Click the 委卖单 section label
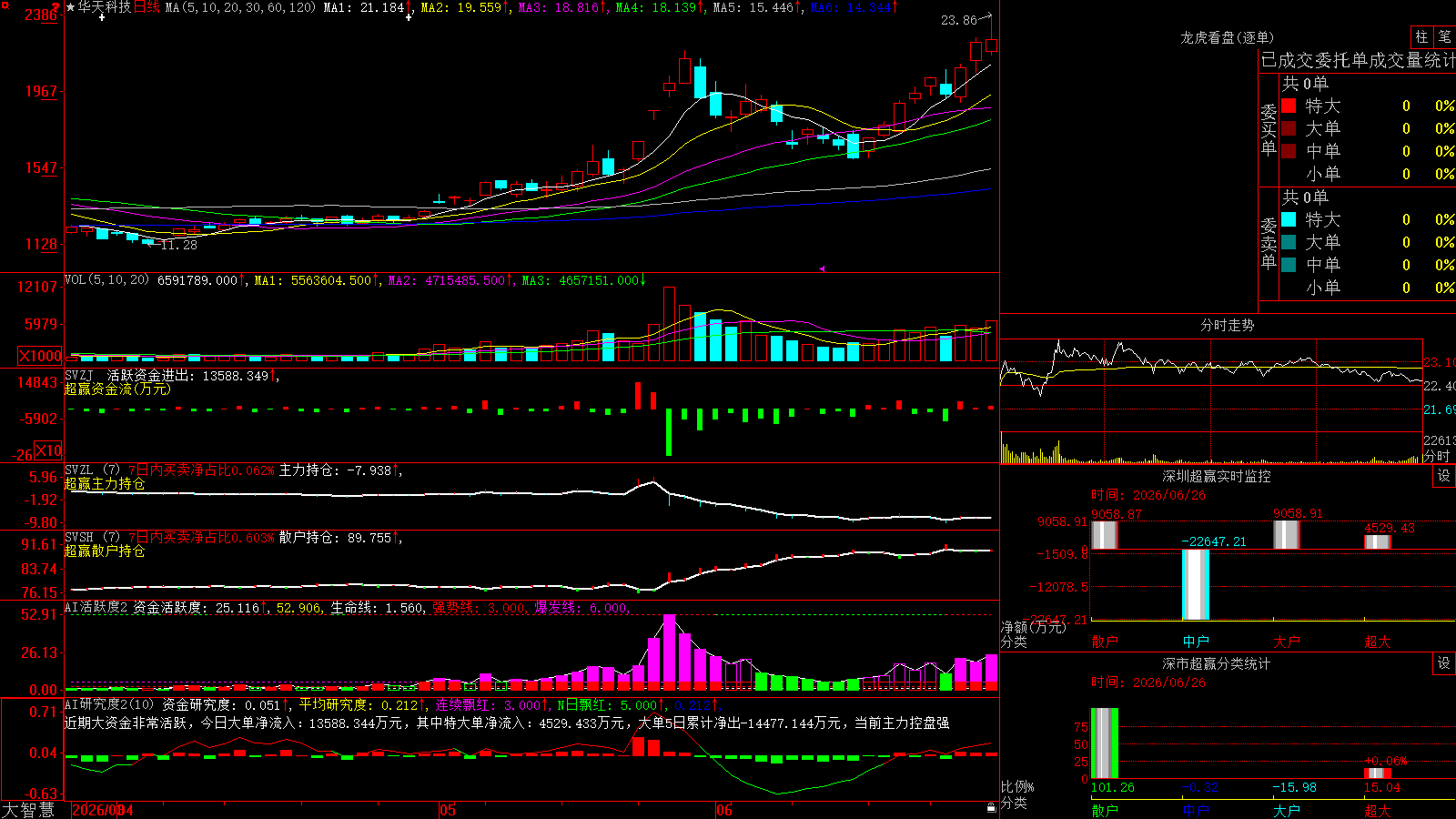1456x819 pixels. point(1269,243)
